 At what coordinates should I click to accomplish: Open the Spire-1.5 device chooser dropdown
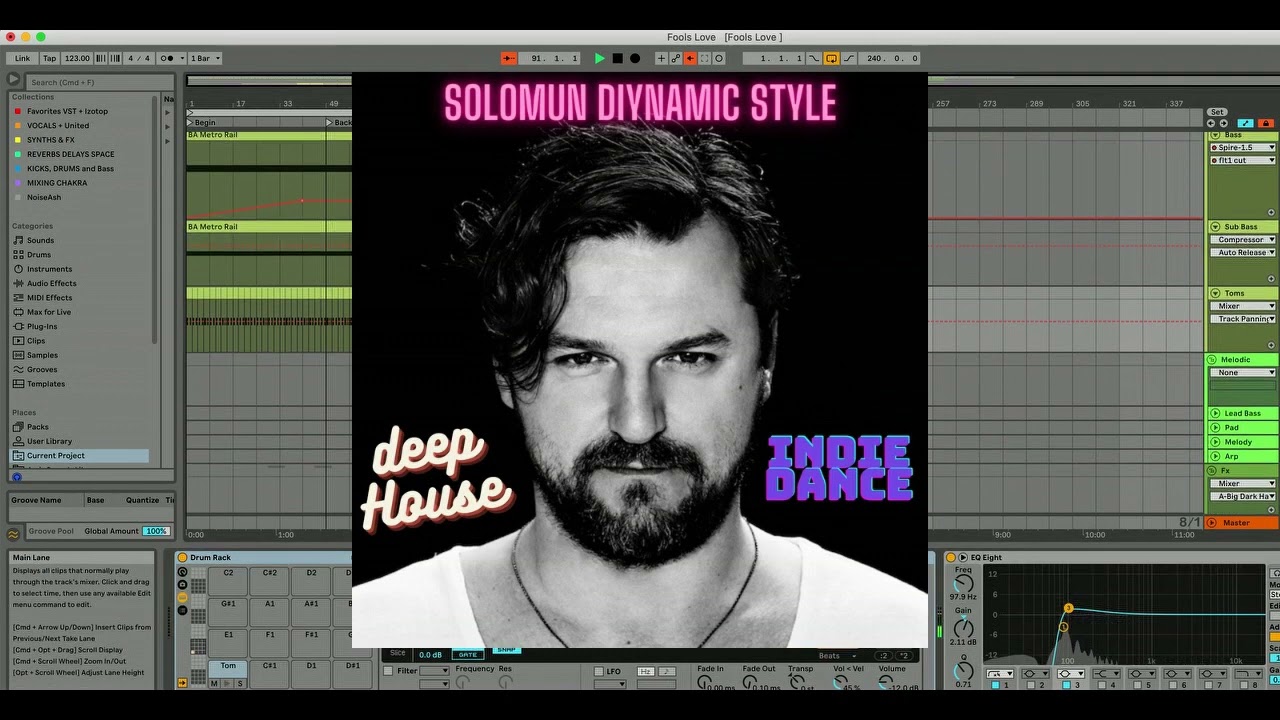click(1243, 147)
